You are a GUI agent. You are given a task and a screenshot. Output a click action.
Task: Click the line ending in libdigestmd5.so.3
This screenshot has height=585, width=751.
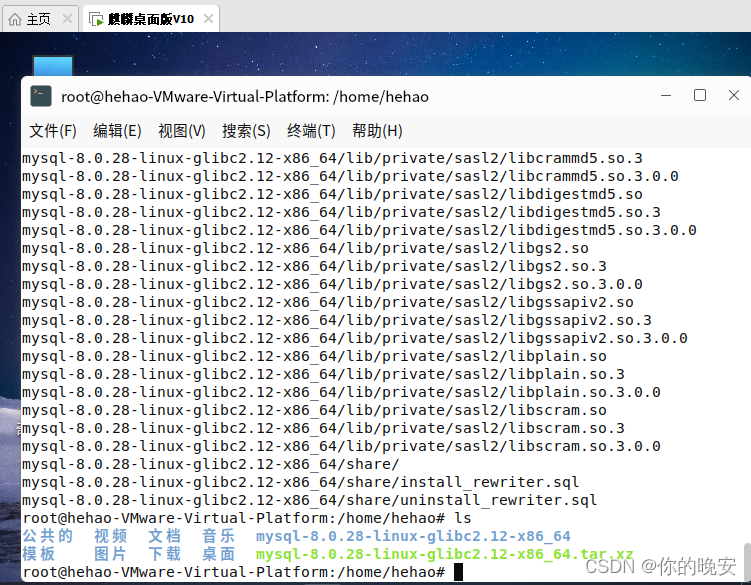coord(341,212)
